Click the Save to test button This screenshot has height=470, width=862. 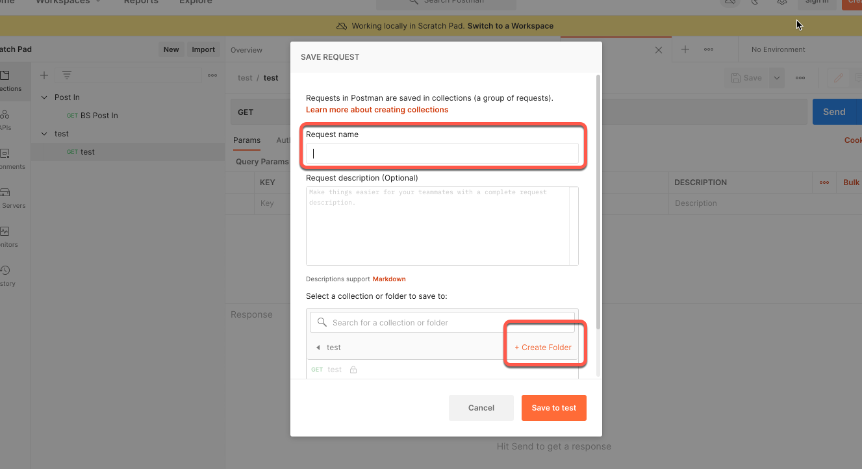pyautogui.click(x=553, y=408)
